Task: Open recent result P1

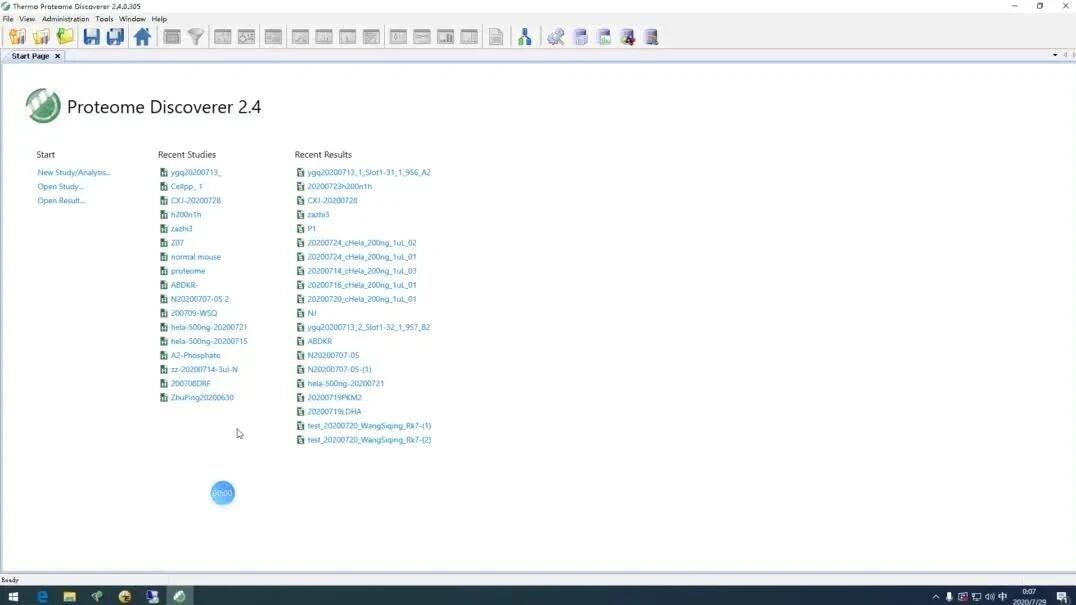Action: pyautogui.click(x=312, y=228)
